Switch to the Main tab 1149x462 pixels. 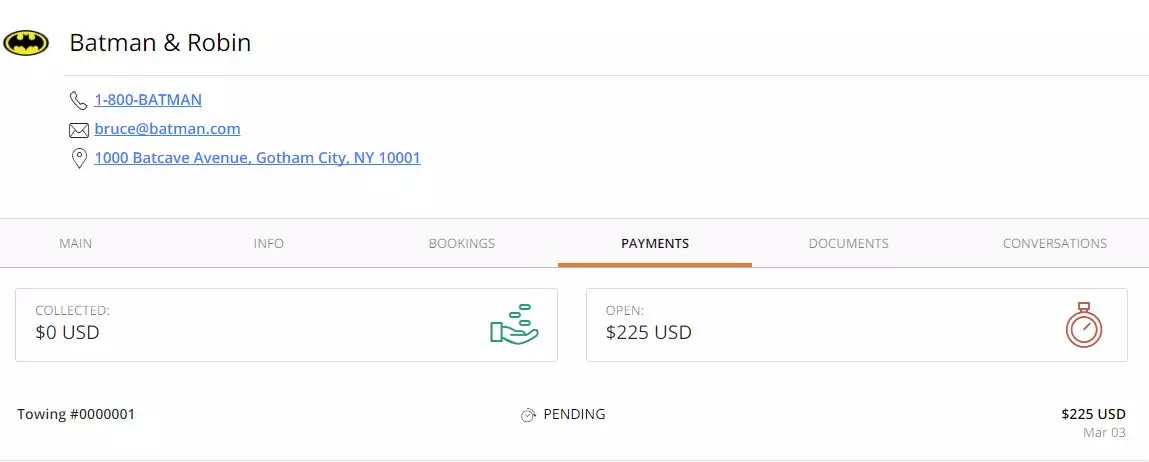[x=75, y=243]
